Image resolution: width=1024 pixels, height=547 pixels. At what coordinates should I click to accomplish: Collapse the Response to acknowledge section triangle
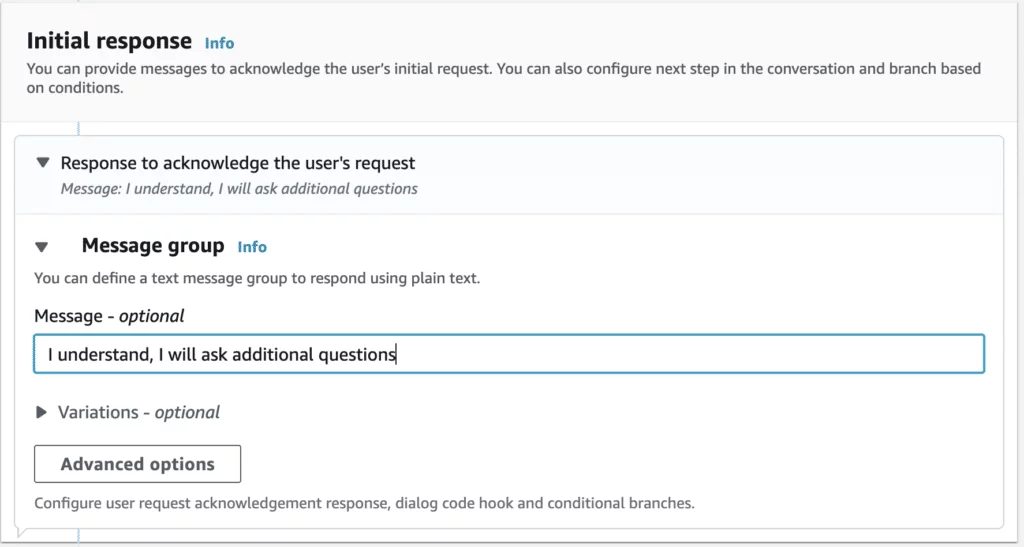(x=43, y=163)
